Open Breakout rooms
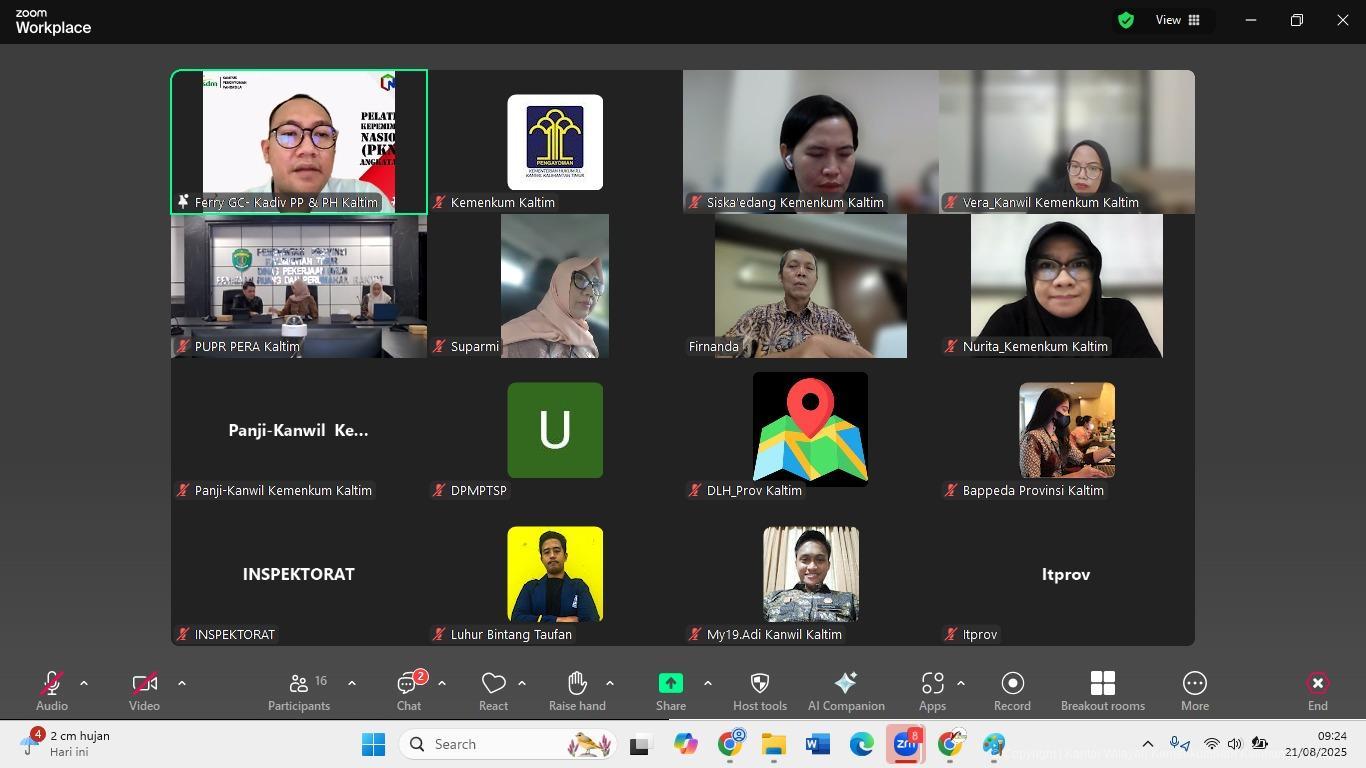This screenshot has height=768, width=1366. click(1102, 691)
